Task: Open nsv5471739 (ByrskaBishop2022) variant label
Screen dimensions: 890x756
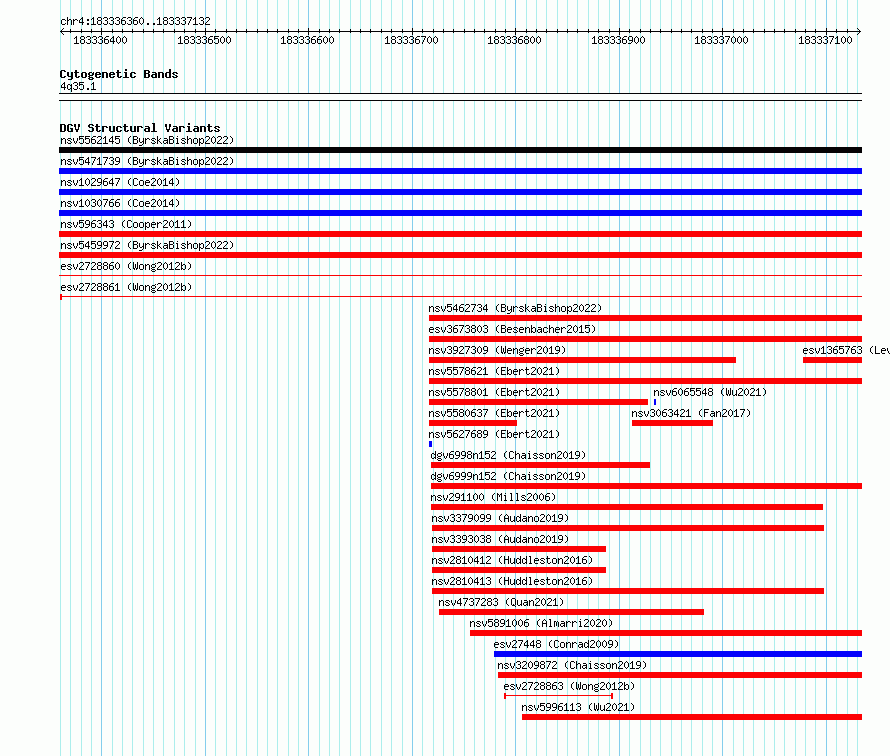Action: point(147,161)
